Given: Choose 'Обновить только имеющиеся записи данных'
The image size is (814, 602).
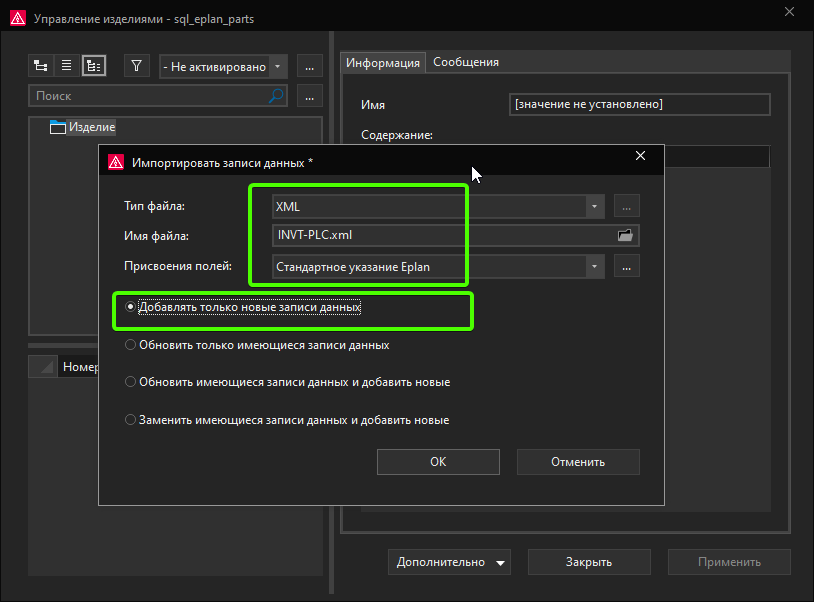Looking at the screenshot, I should [x=130, y=343].
